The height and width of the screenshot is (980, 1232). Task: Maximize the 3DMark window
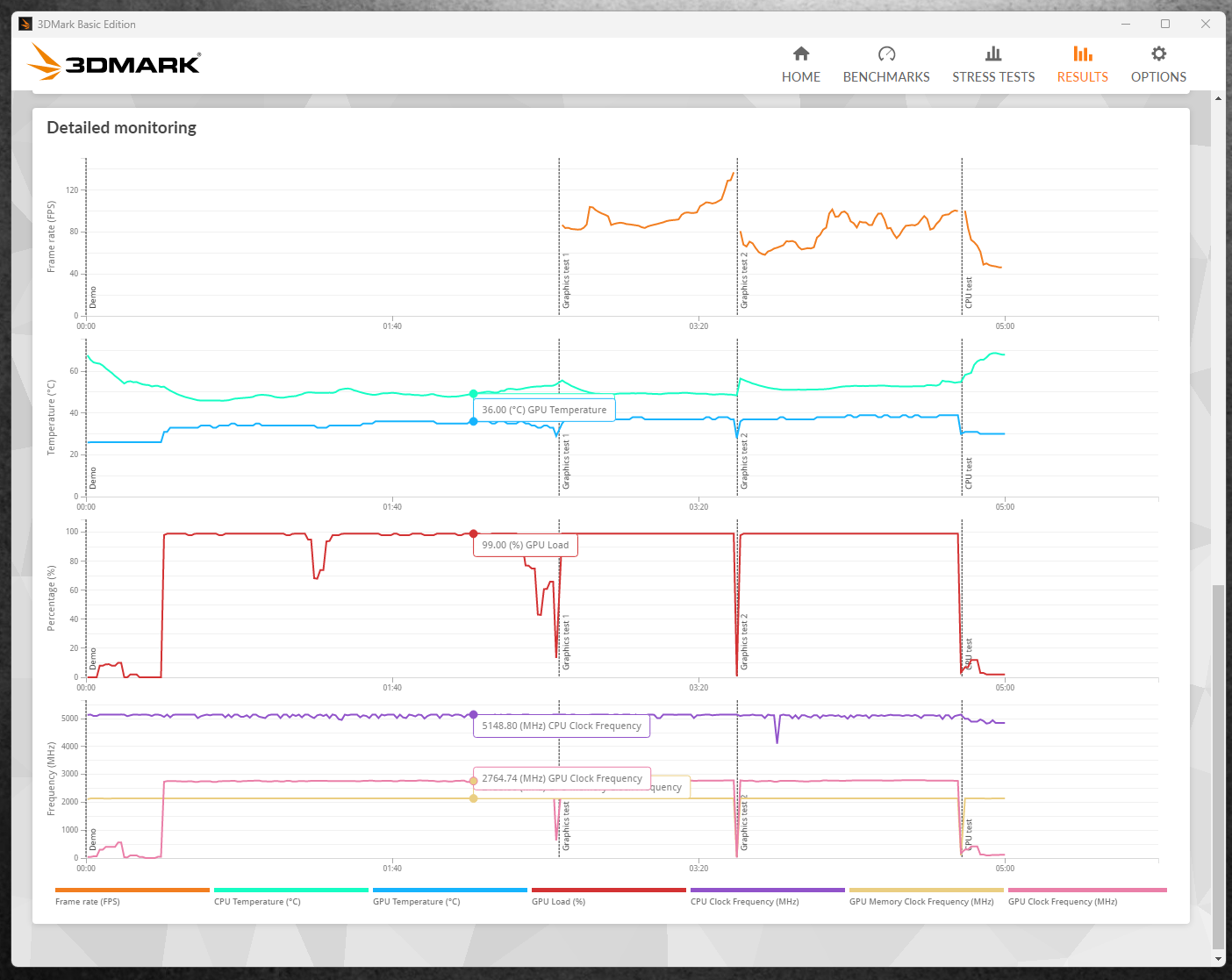coord(1165,24)
